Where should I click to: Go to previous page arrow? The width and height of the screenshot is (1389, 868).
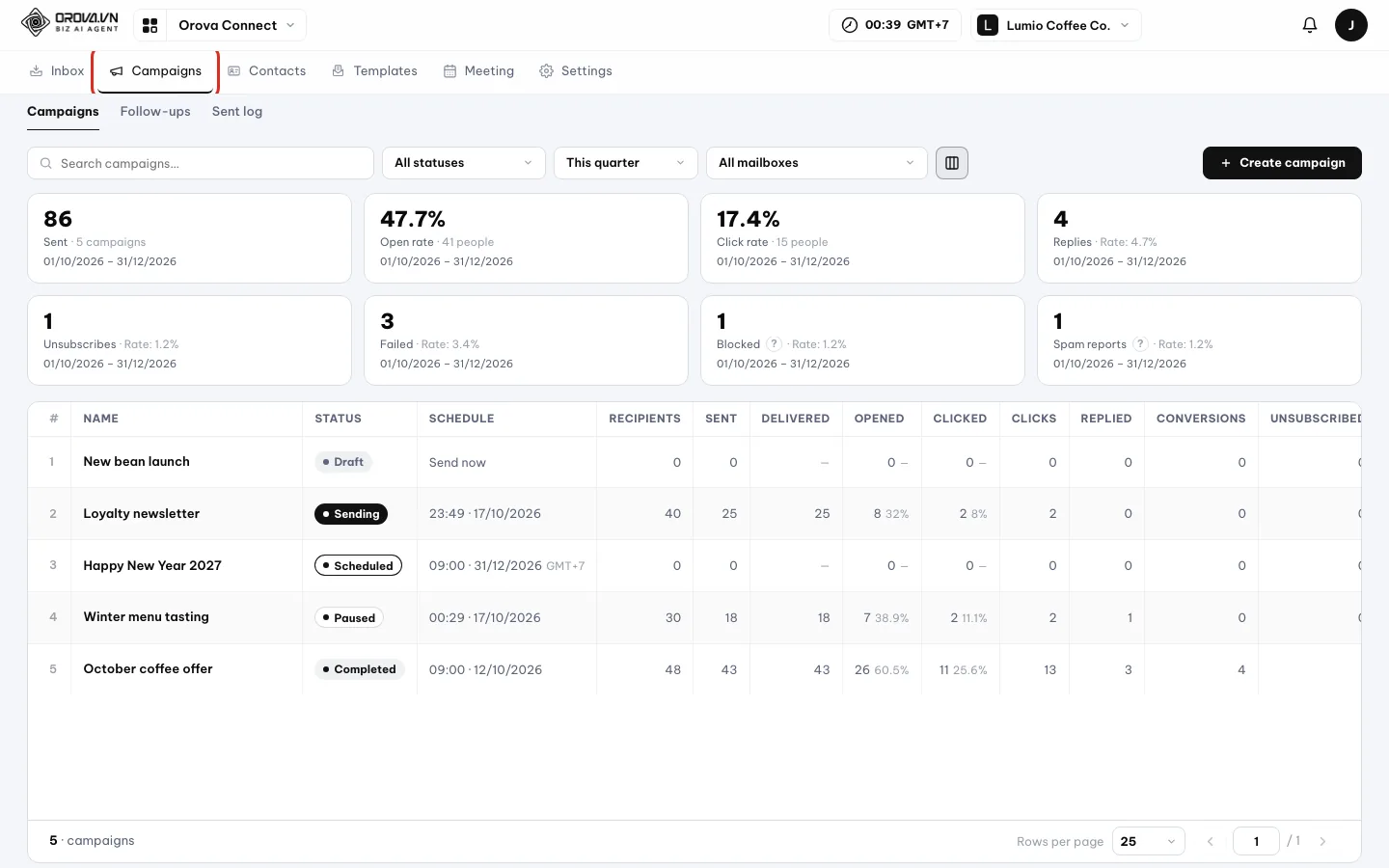1211,842
